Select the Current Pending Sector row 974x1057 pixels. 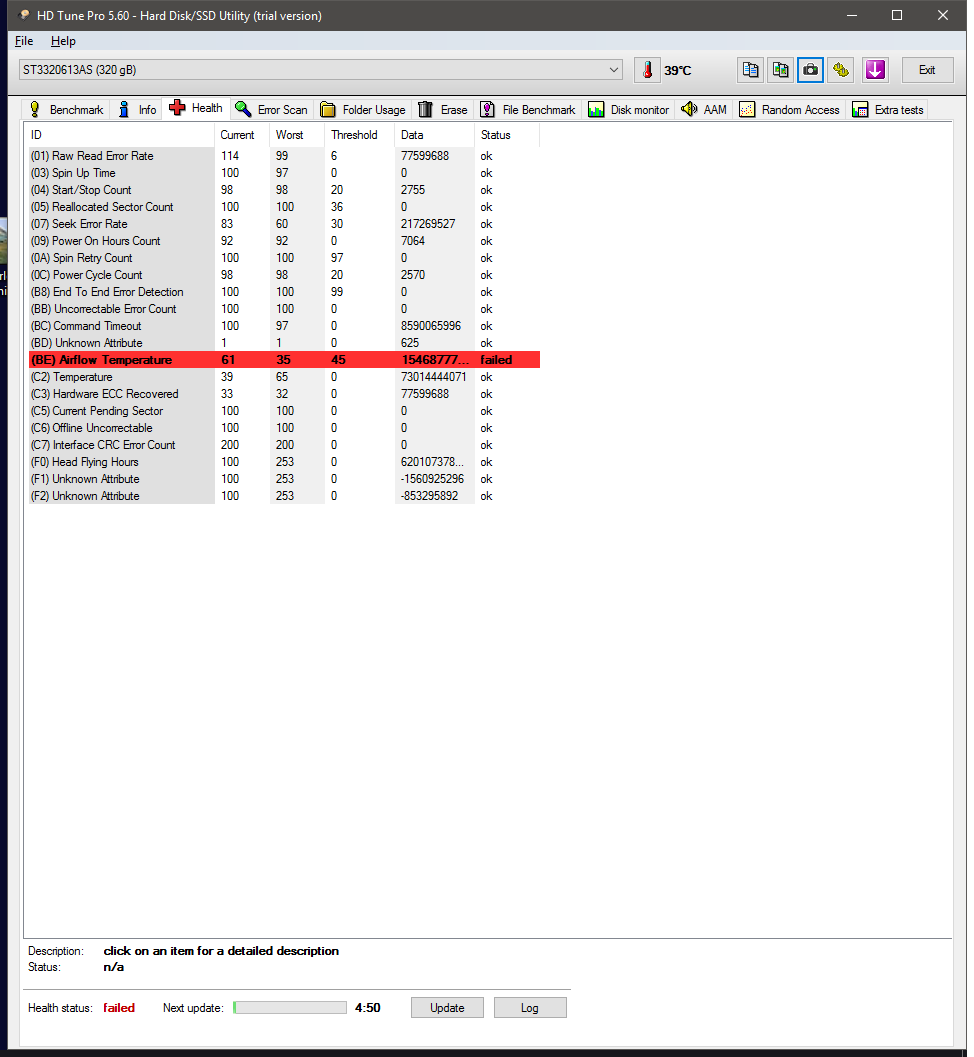[x=284, y=411]
